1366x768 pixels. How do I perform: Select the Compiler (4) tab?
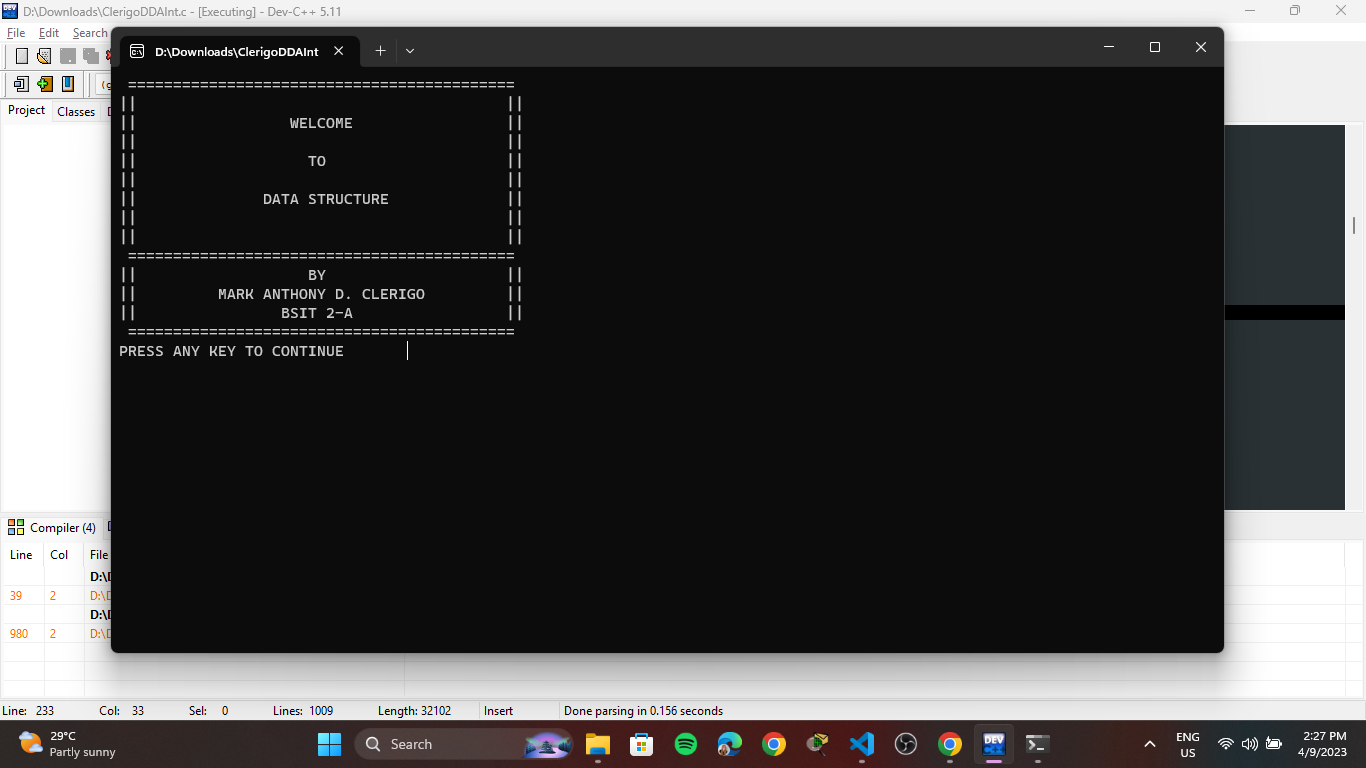tap(52, 527)
